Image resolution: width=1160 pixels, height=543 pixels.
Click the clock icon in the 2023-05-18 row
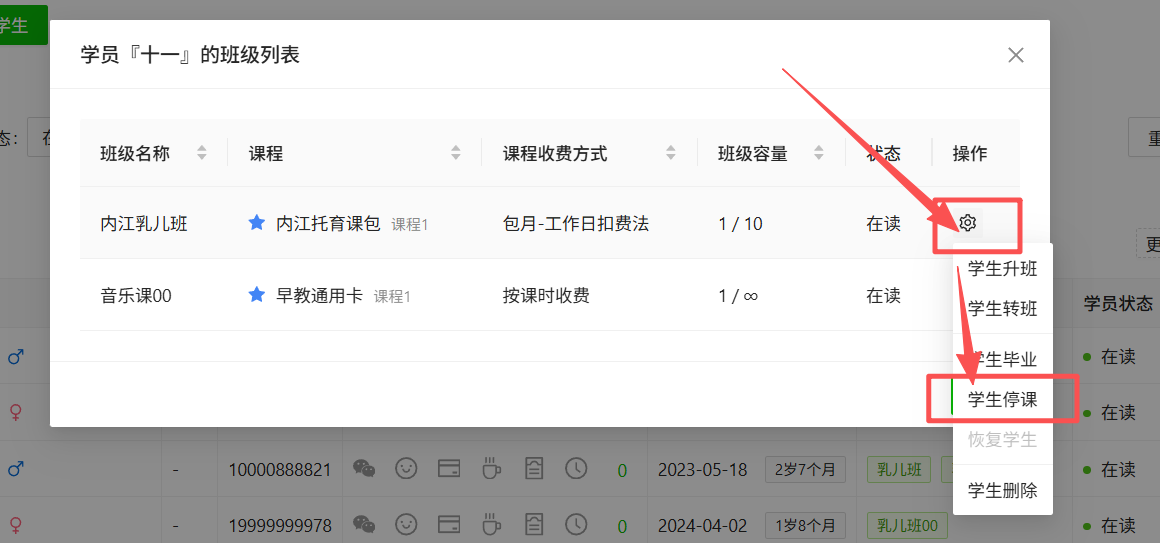(x=576, y=468)
